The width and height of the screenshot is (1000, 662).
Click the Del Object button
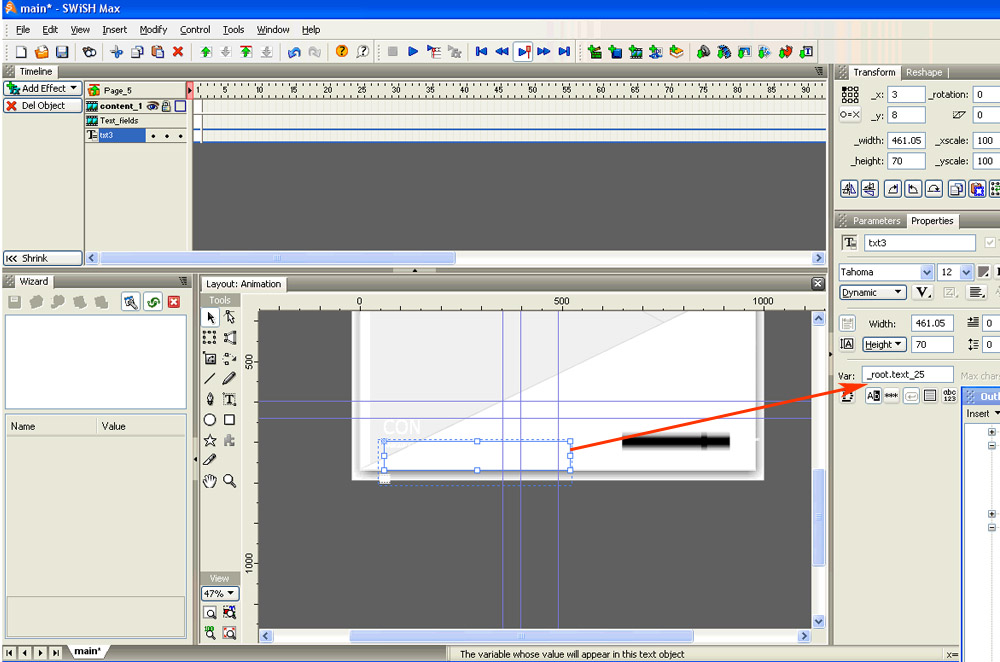pyautogui.click(x=42, y=105)
